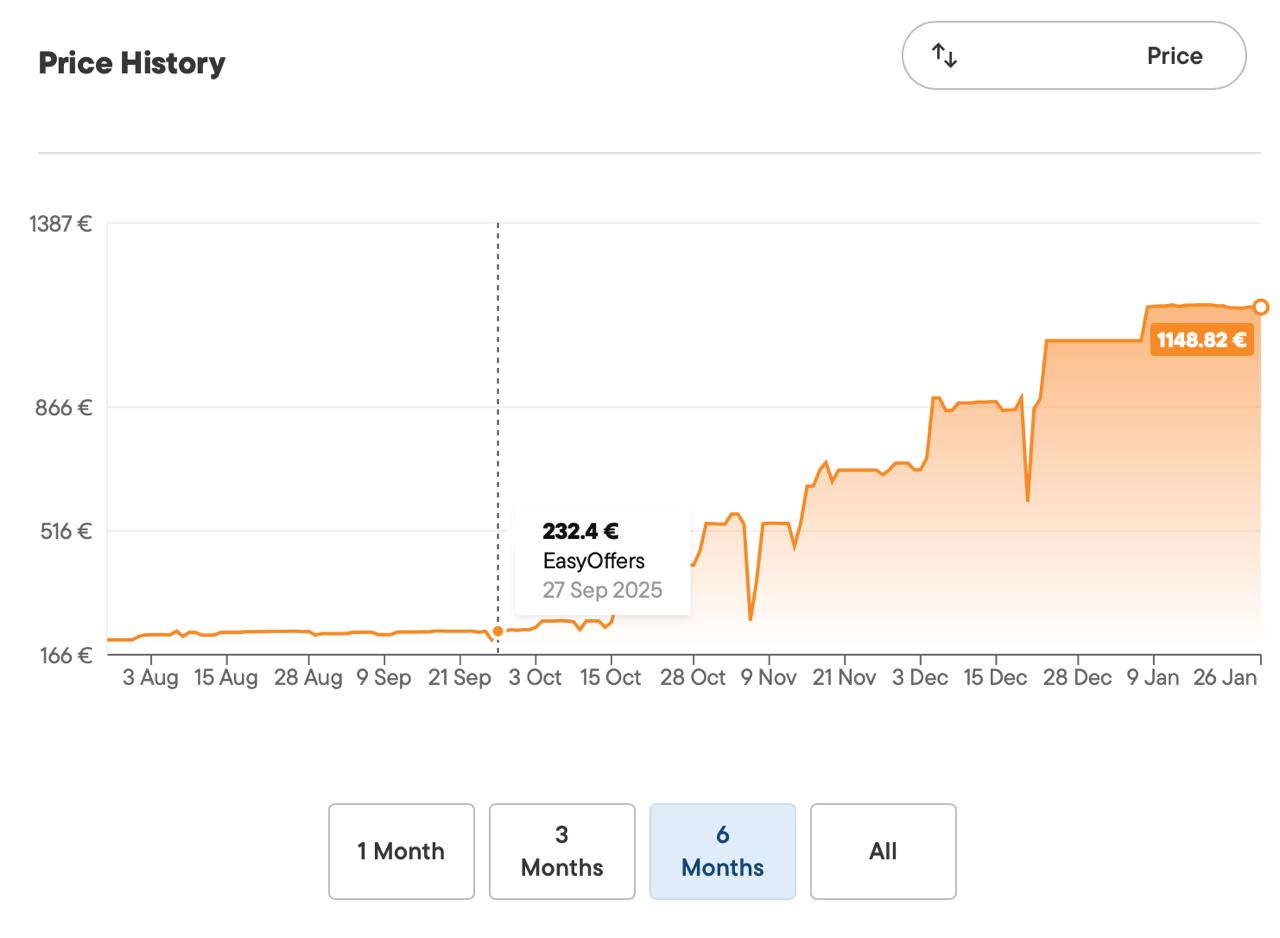Click the 27 Sep 2025 tooltip date
The height and width of the screenshot is (938, 1280).
pos(602,590)
